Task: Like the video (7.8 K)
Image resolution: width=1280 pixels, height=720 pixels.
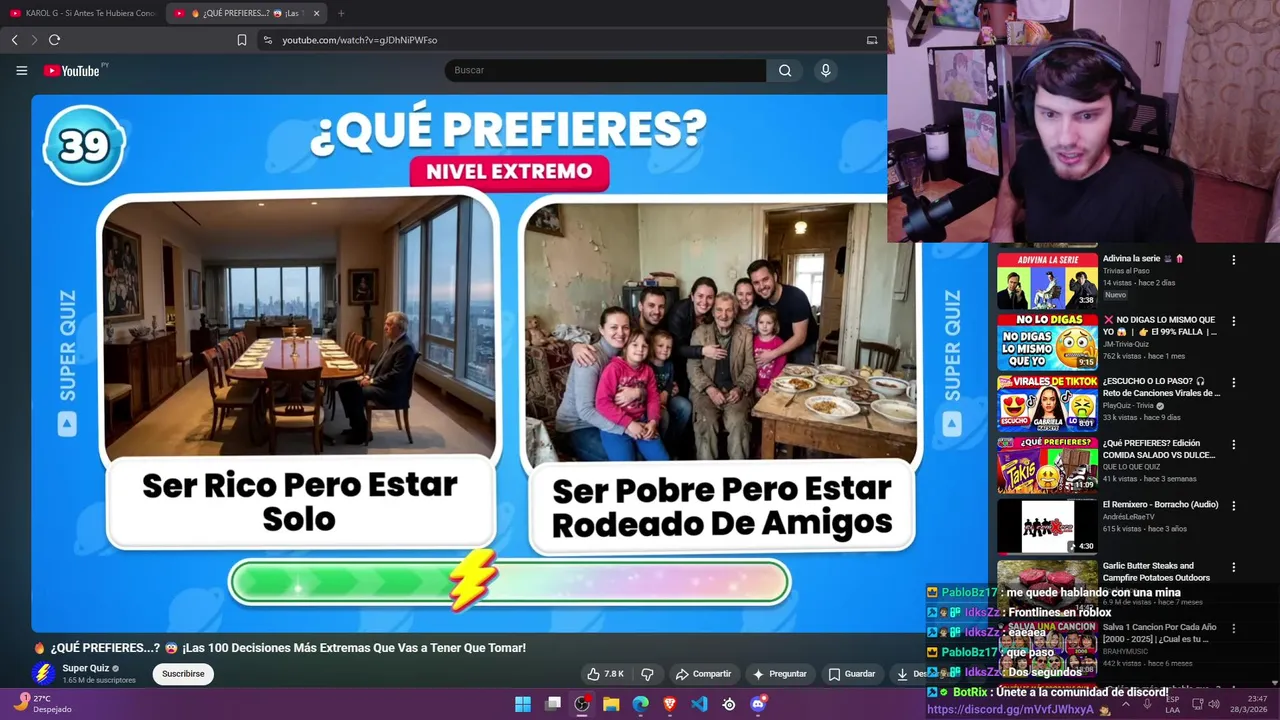Action: point(606,674)
